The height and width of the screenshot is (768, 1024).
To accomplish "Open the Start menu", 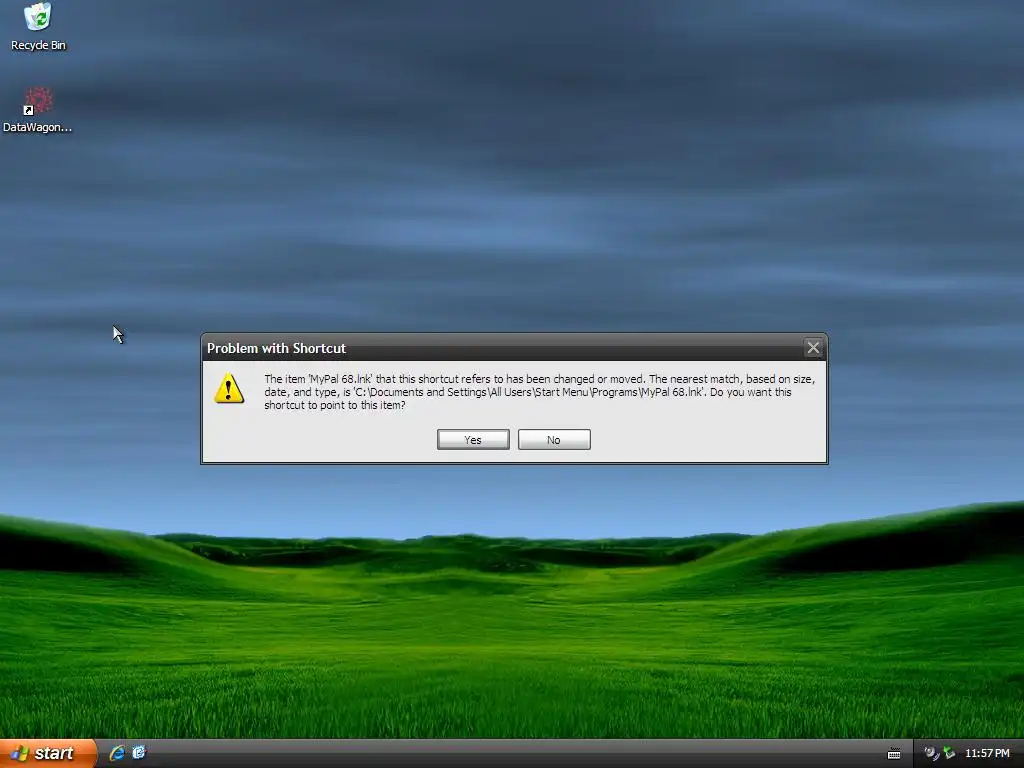I will click(48, 753).
